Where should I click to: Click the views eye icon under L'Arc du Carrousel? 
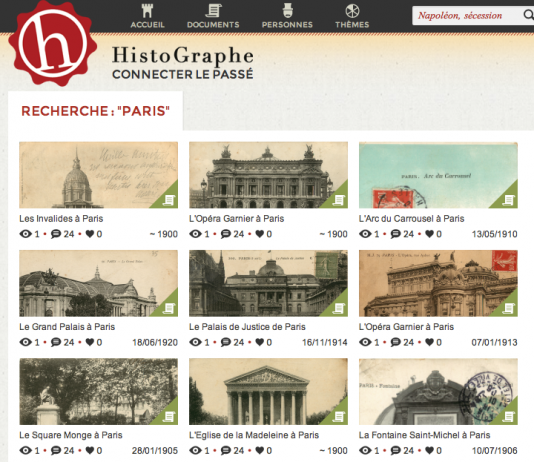365,234
